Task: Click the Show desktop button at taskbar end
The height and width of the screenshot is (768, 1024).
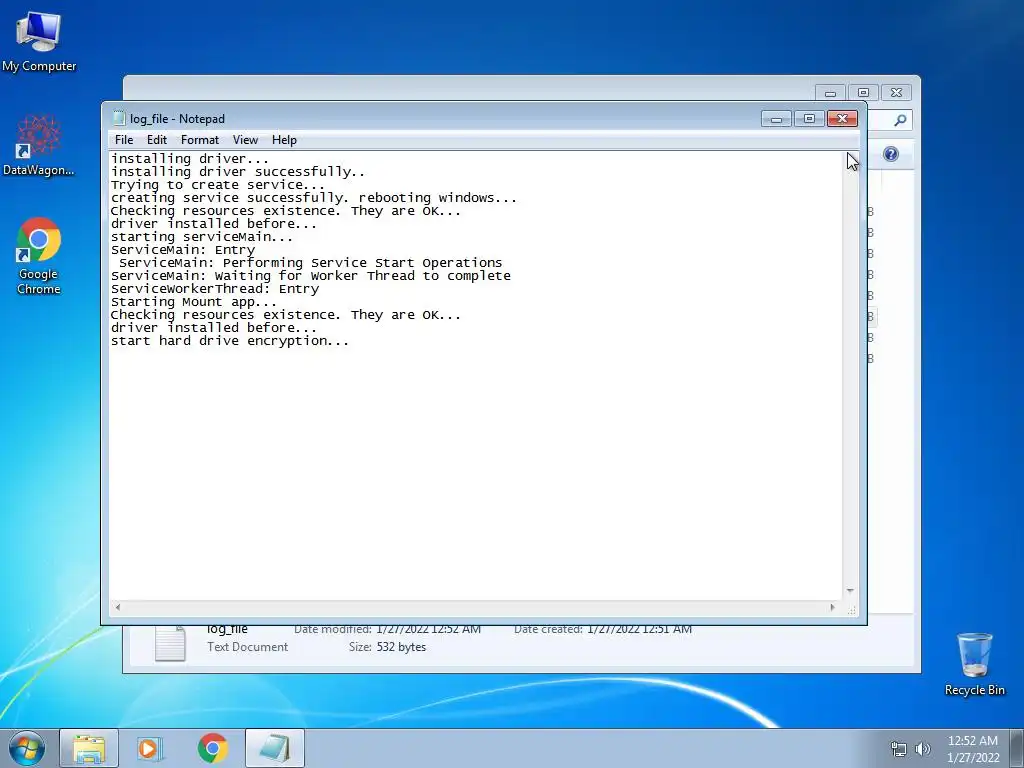Action: (1017, 748)
